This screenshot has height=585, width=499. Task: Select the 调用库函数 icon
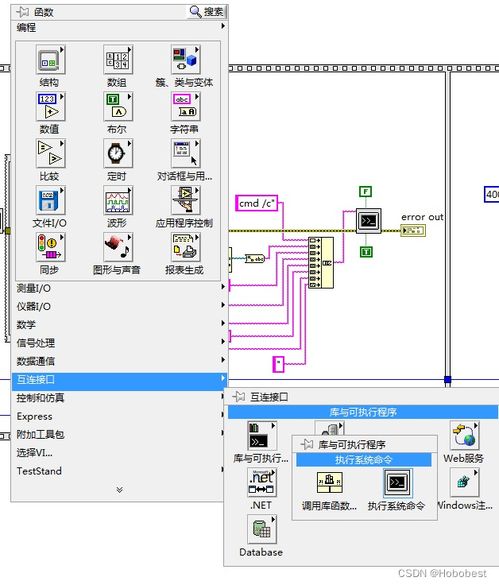(330, 482)
